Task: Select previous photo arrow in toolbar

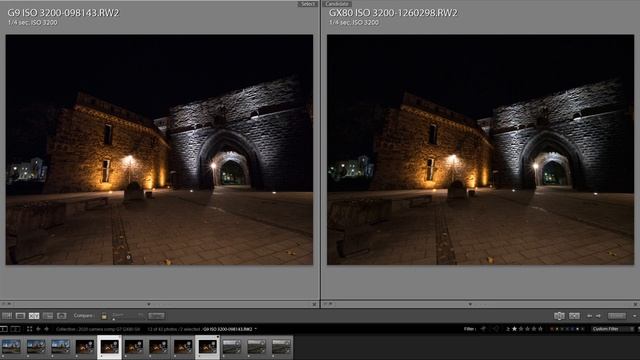Action: (x=590, y=316)
